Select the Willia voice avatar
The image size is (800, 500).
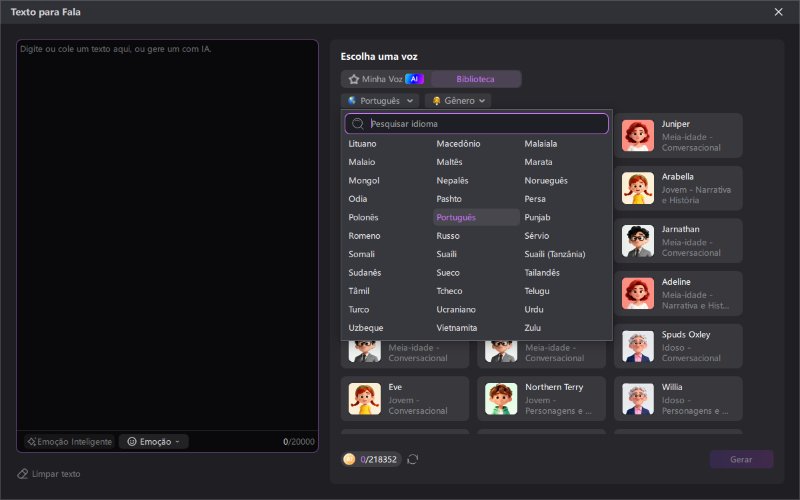point(638,398)
